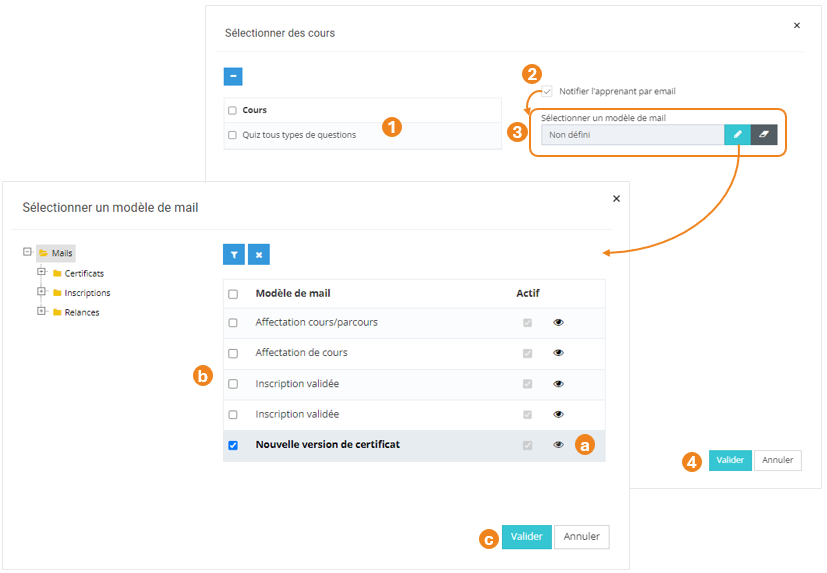Enable 'Notifier l'apprenant par email' checkbox
Viewport: 827px width, 573px height.
click(x=547, y=91)
